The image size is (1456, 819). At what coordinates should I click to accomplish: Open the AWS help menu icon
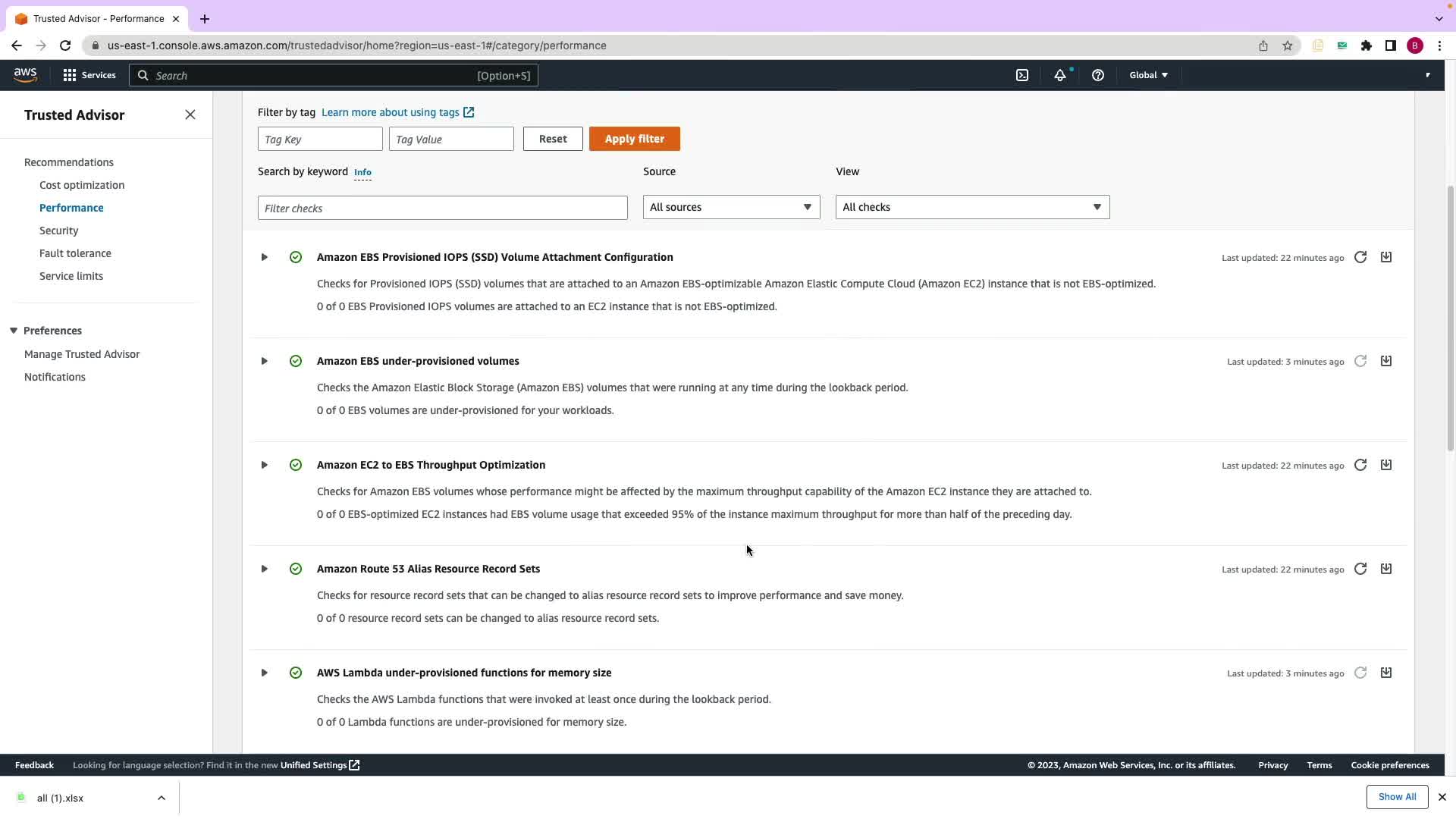(1097, 75)
